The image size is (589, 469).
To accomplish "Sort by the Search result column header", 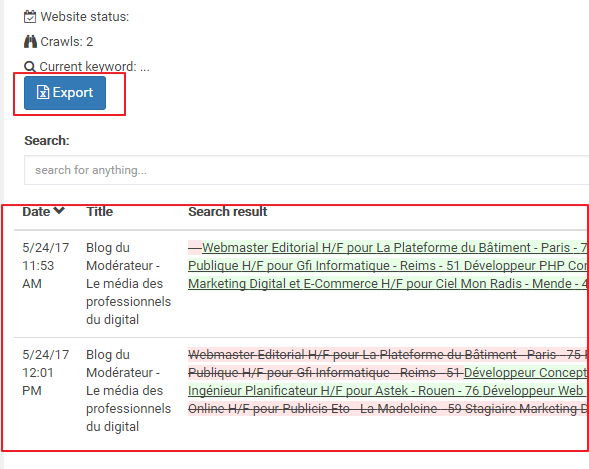I will 228,211.
